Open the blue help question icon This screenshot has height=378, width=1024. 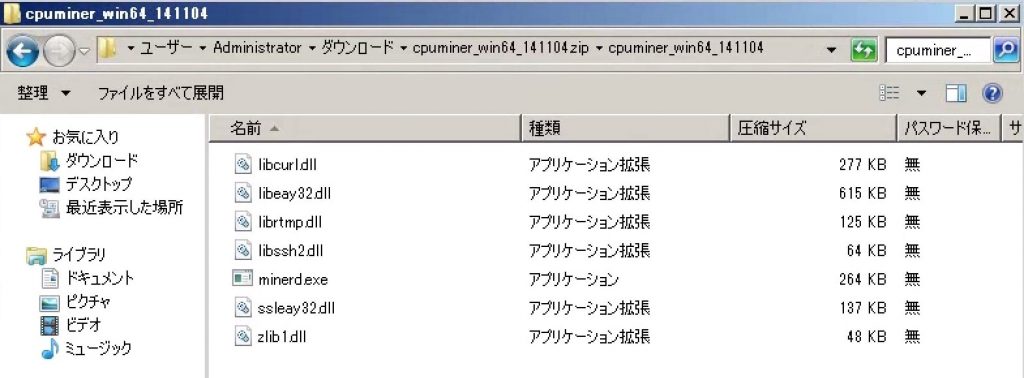(x=992, y=93)
